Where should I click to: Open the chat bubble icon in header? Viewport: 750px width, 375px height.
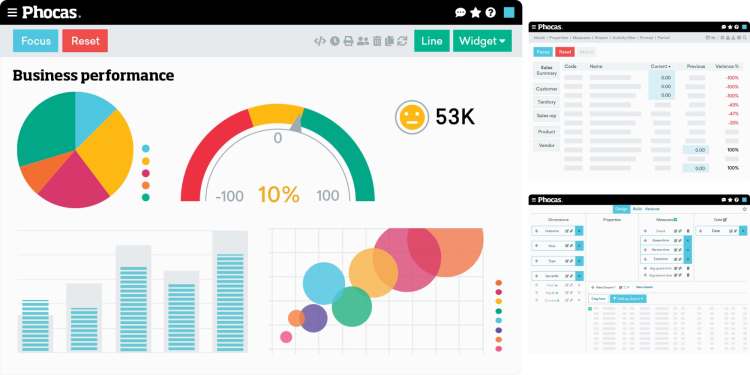[460, 12]
